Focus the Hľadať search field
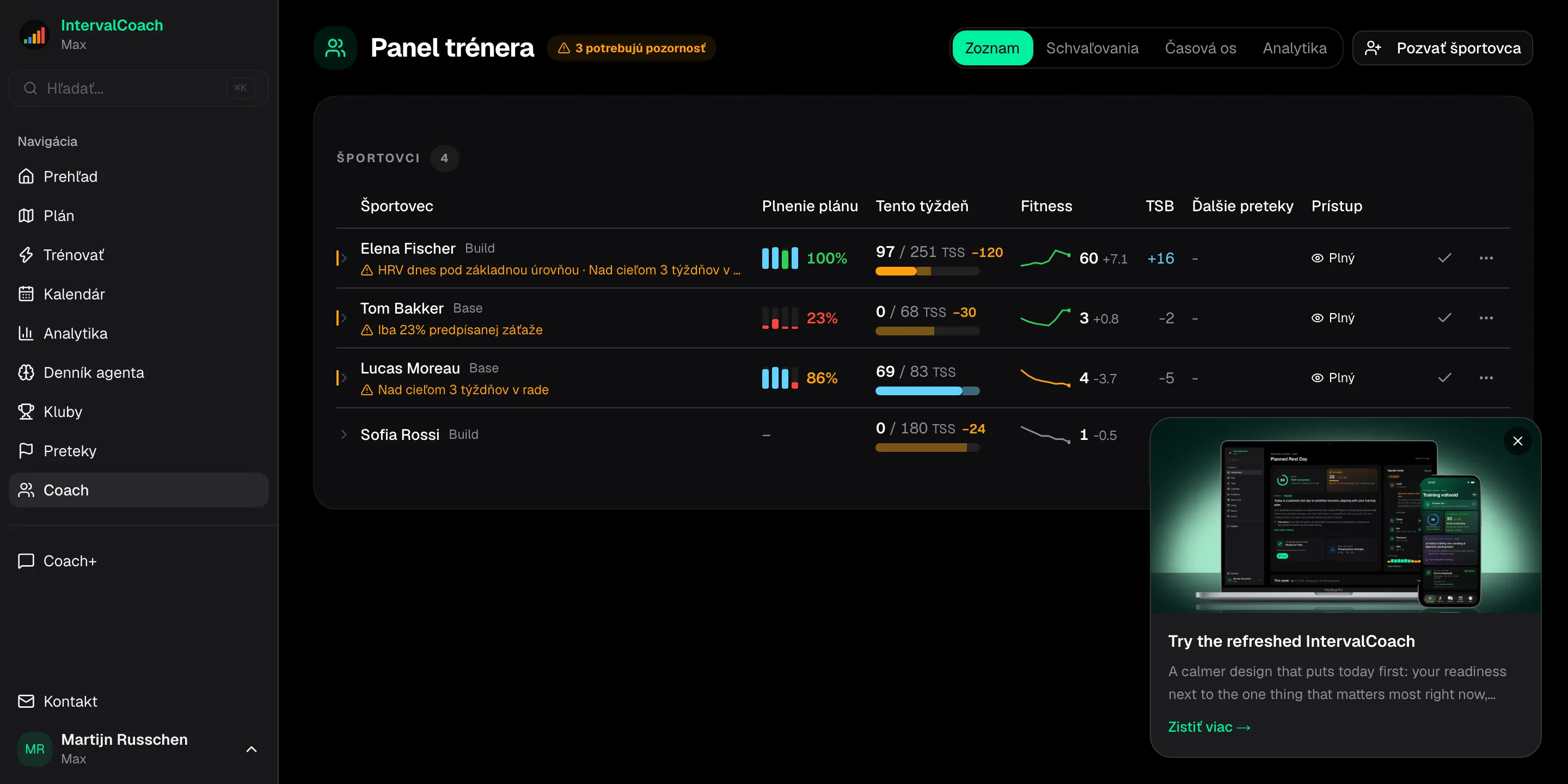This screenshot has height=784, width=1568. coord(139,88)
